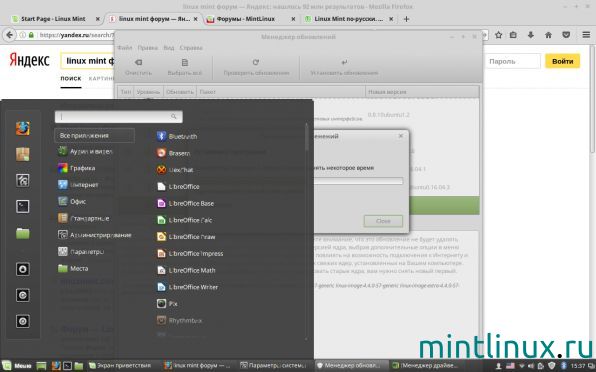Open plain LibreOffice entry in the menu

pyautogui.click(x=178, y=187)
